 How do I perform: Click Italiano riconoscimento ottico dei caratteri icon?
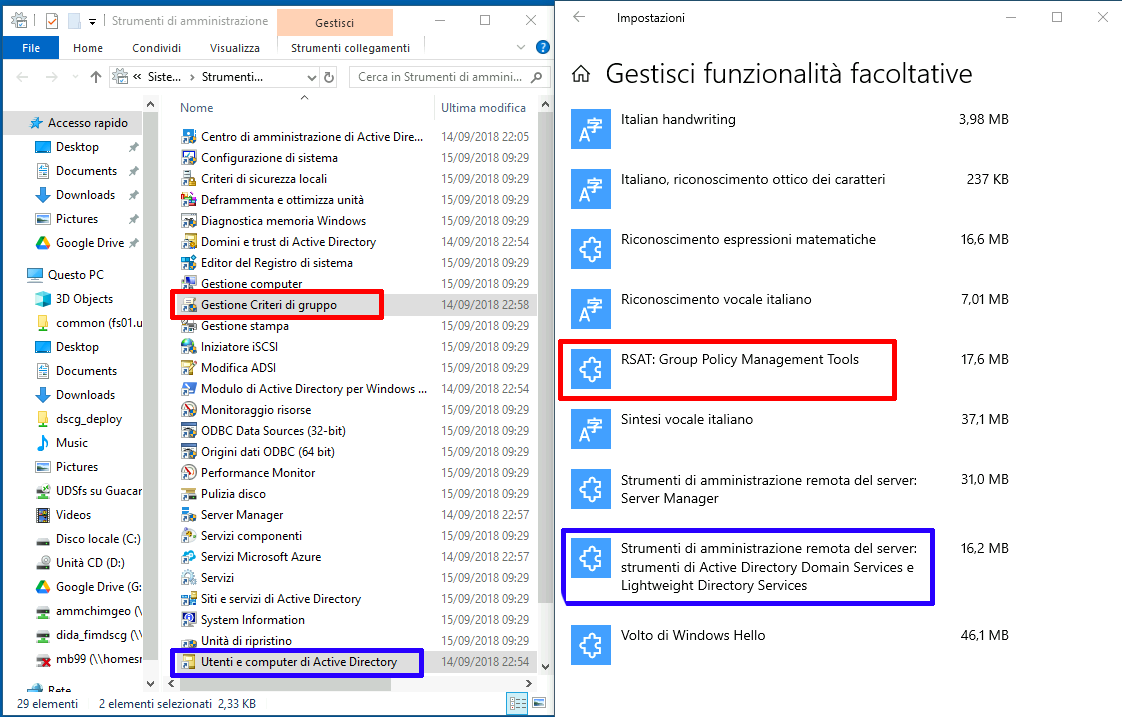coord(591,189)
